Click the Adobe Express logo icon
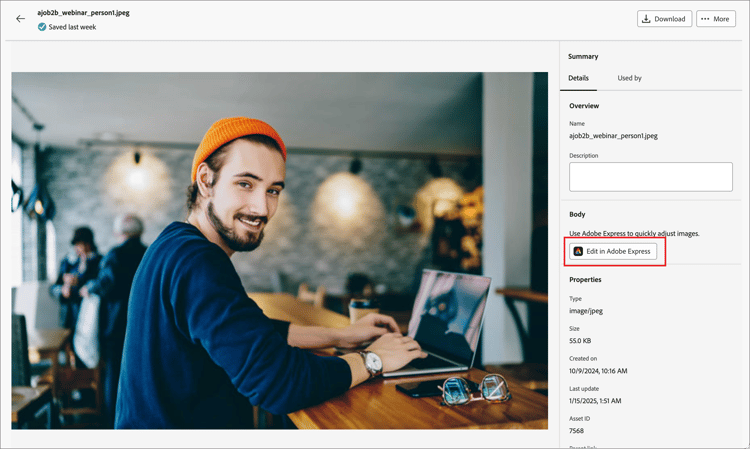Screen dimensions: 750x449 click(x=578, y=251)
